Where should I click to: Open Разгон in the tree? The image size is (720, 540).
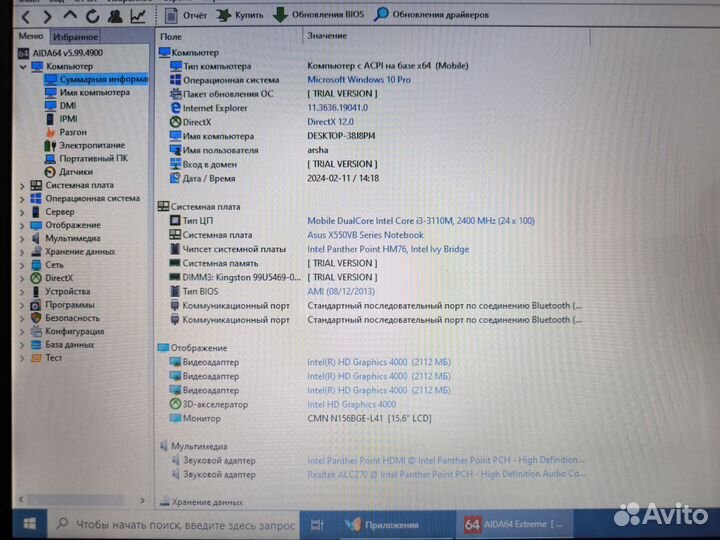66,132
